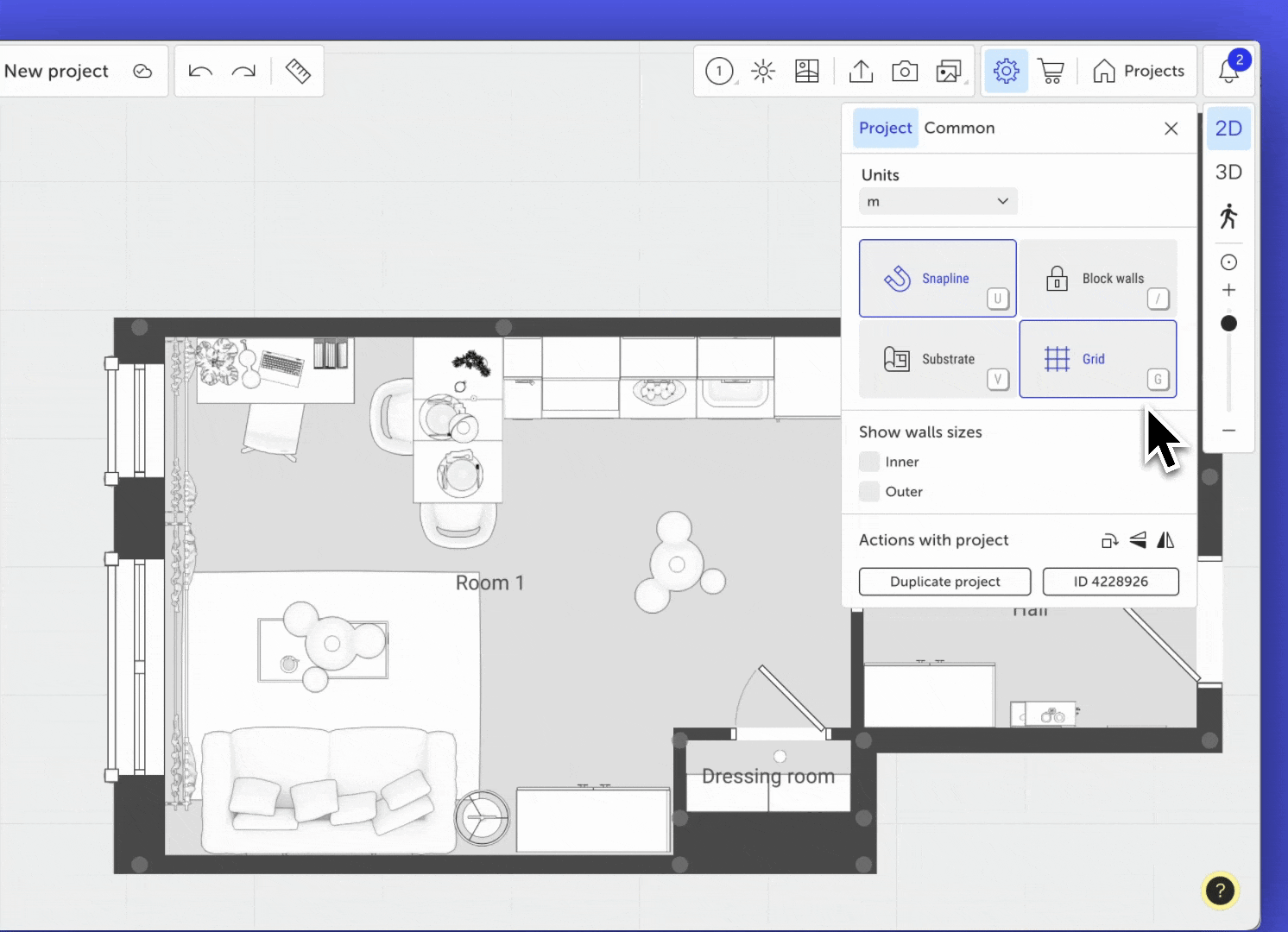Click the zoom slider handle

(x=1228, y=324)
